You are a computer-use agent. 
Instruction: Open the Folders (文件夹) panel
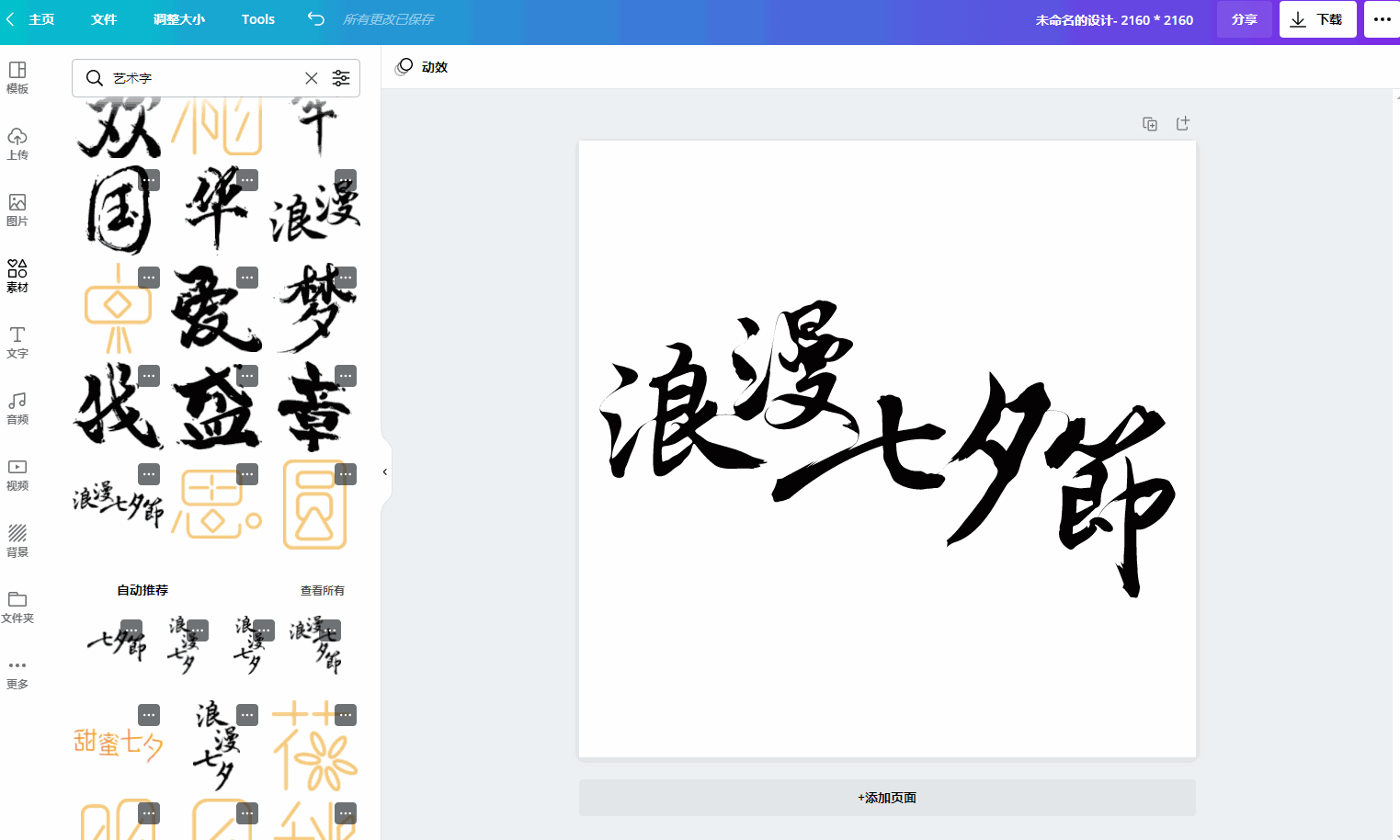click(17, 607)
